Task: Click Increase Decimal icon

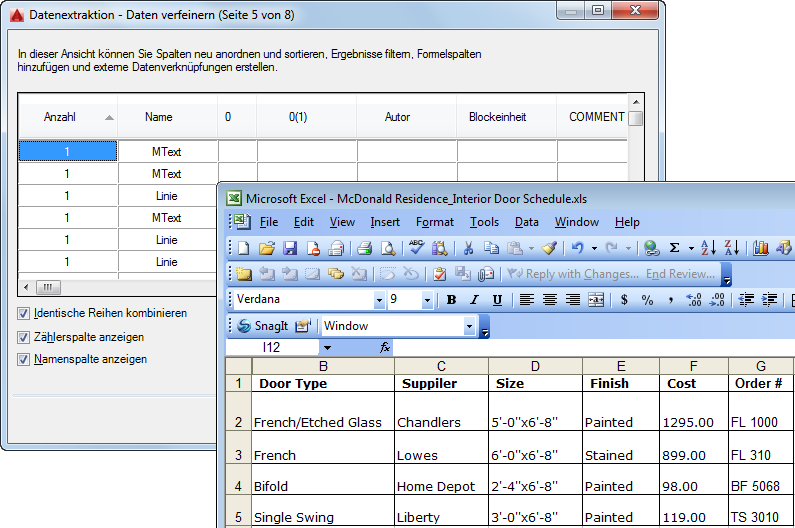Action: 694,300
